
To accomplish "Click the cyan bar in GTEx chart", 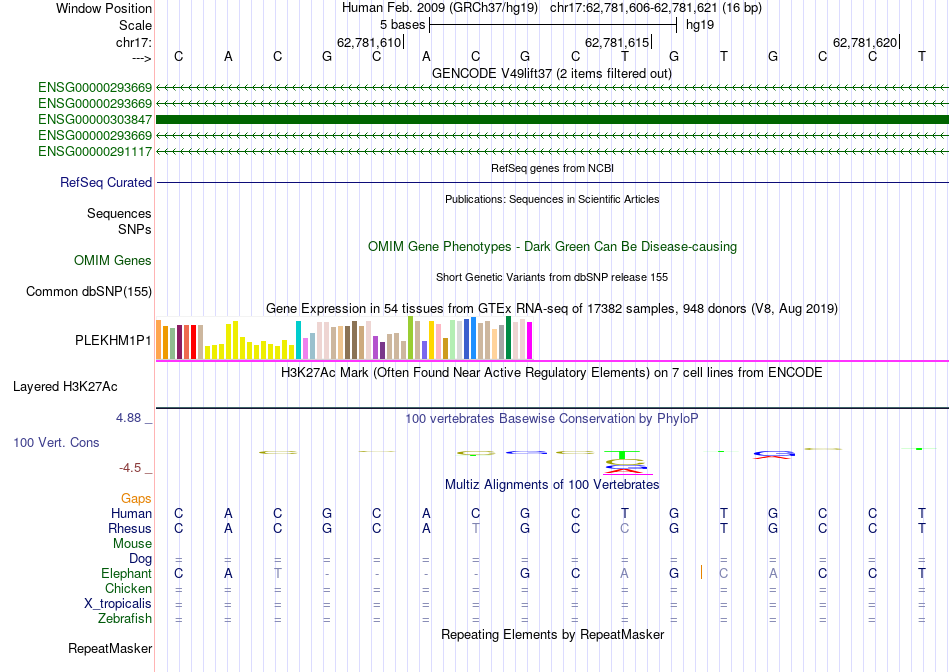I will pyautogui.click(x=299, y=340).
